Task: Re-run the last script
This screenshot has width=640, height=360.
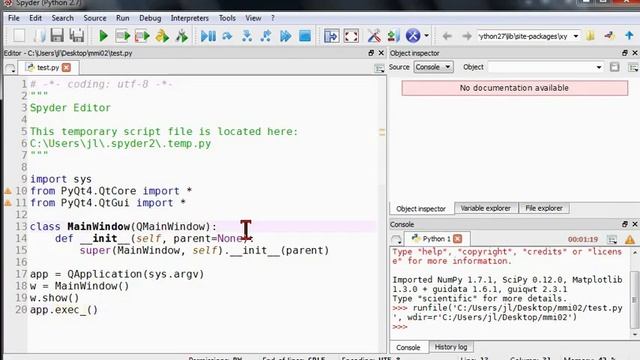Action: point(182,36)
